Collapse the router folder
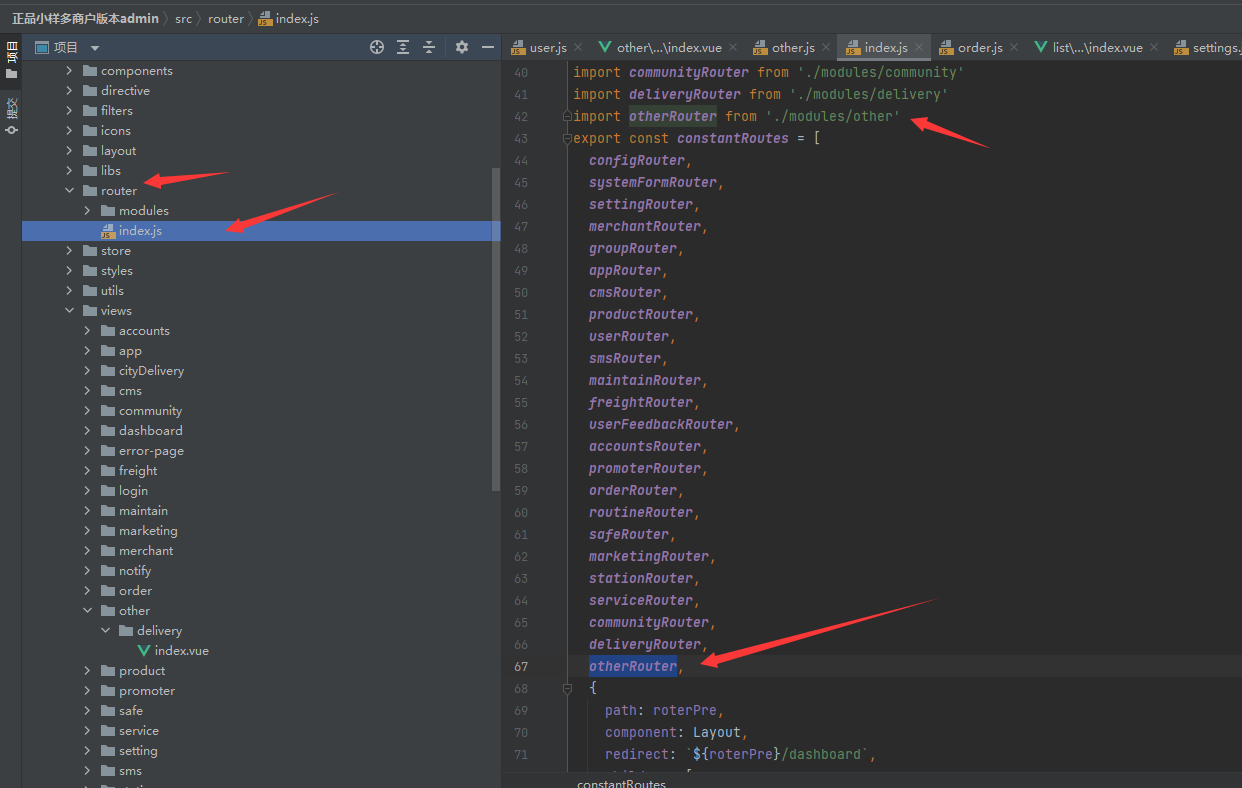The height and width of the screenshot is (788, 1242). [x=69, y=191]
